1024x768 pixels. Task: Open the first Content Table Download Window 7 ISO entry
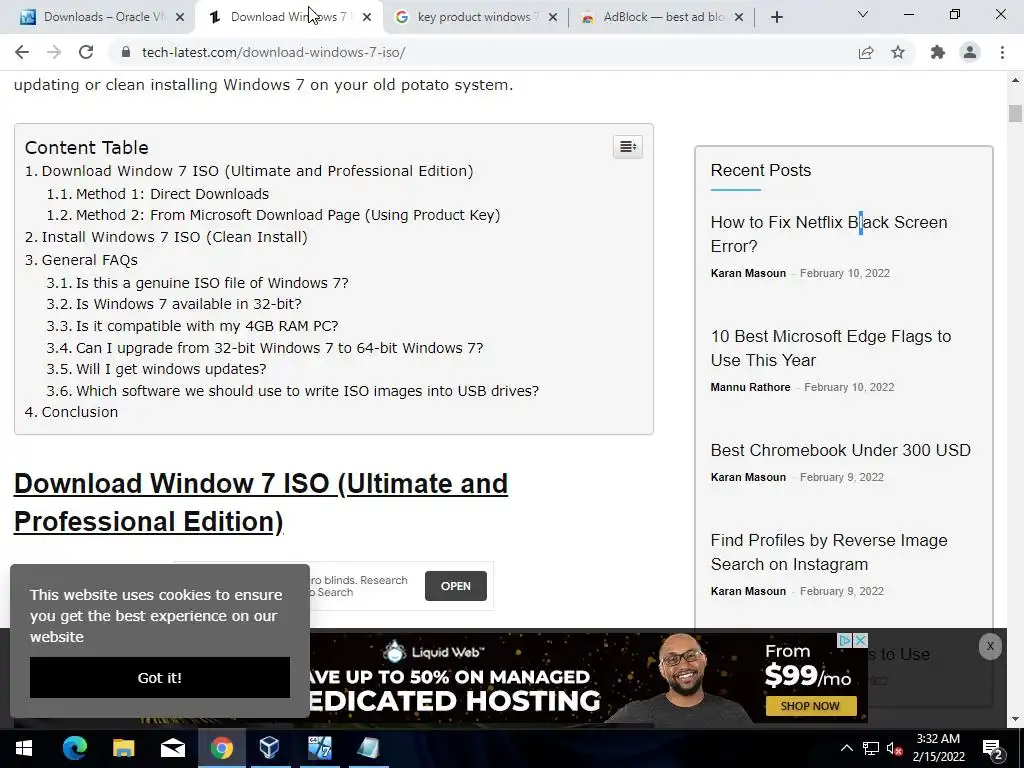[x=257, y=171]
